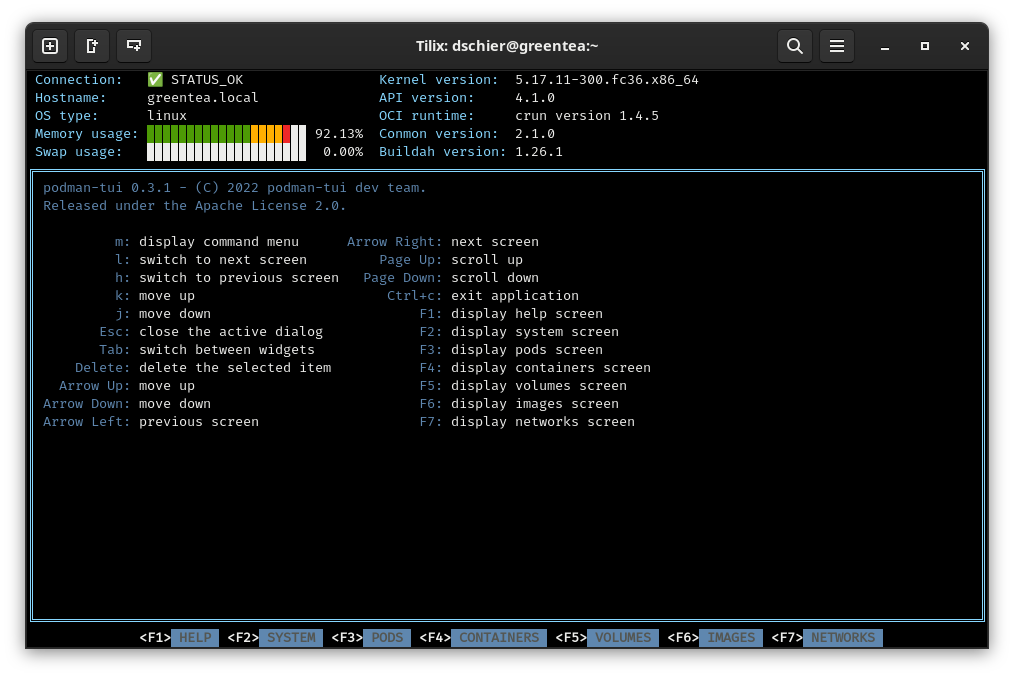Click the swap usage percentage value
The image size is (1014, 677).
point(342,151)
